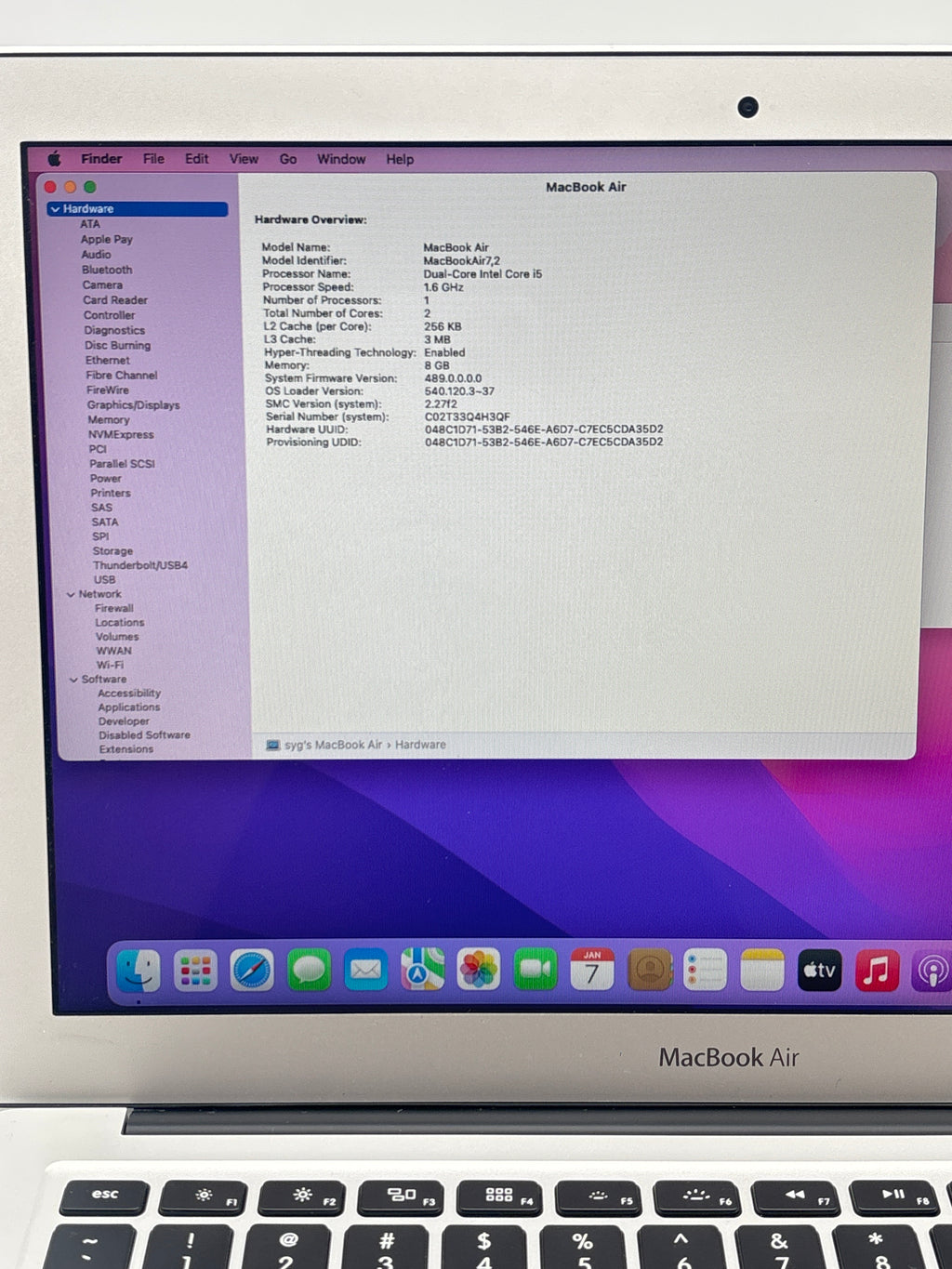952x1269 pixels.
Task: Click the green zoom window button
Action: pos(90,187)
